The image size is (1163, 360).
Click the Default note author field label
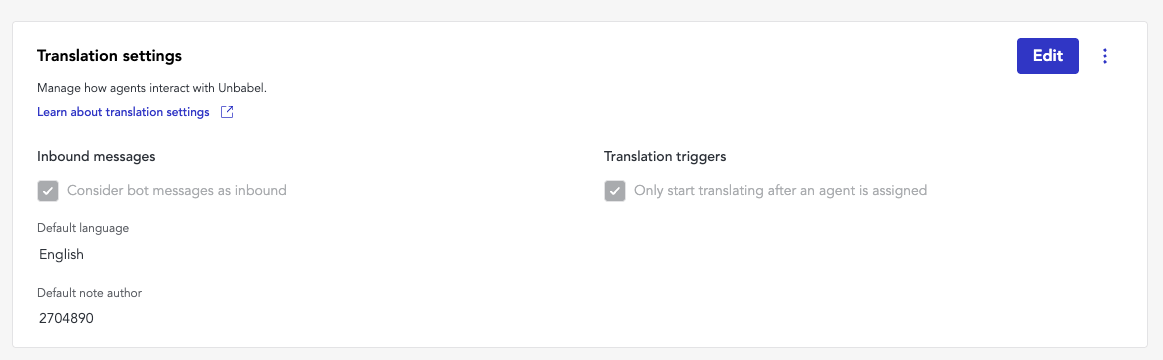(89, 292)
